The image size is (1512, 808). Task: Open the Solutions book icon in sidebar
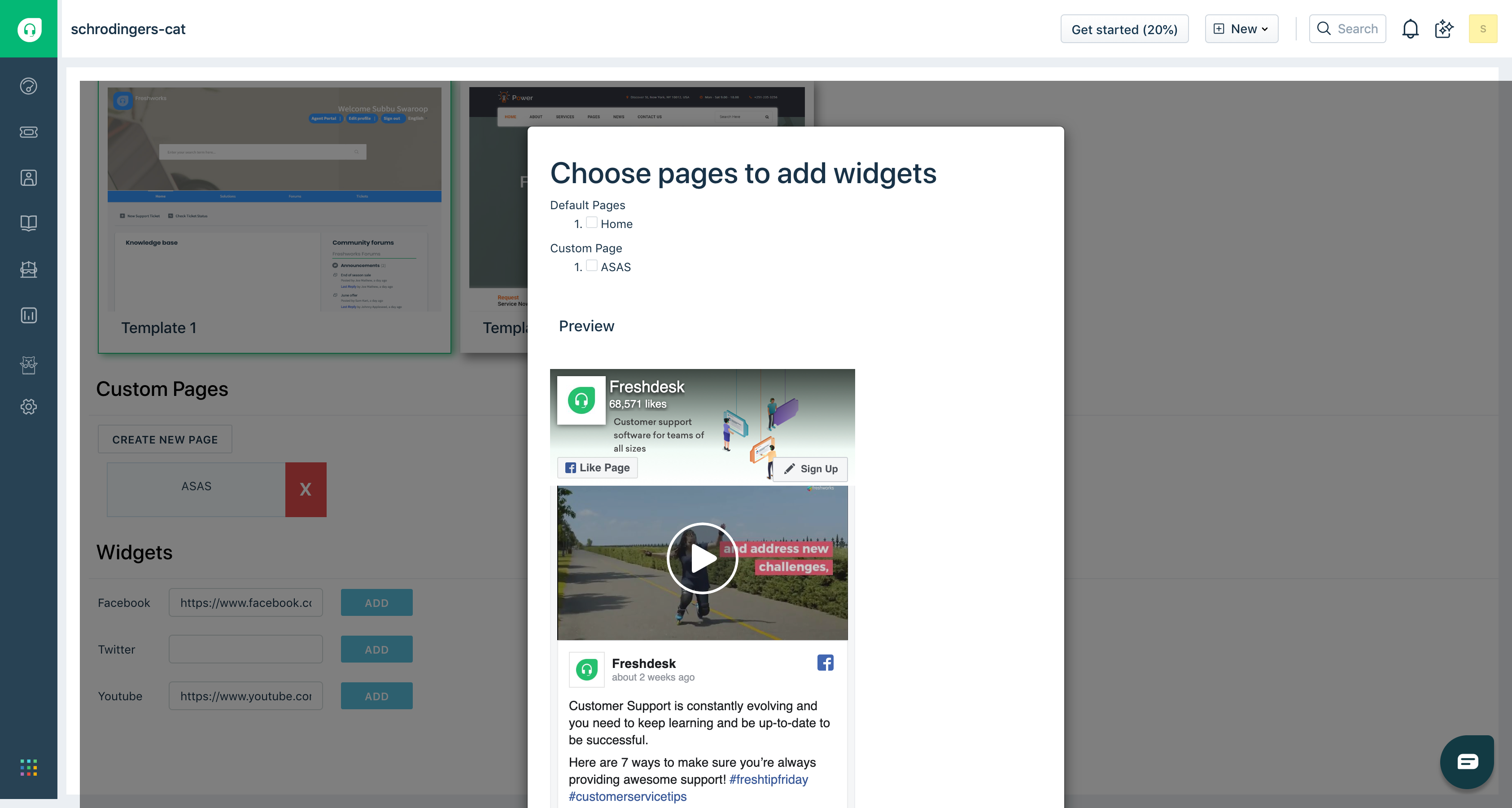[x=29, y=223]
